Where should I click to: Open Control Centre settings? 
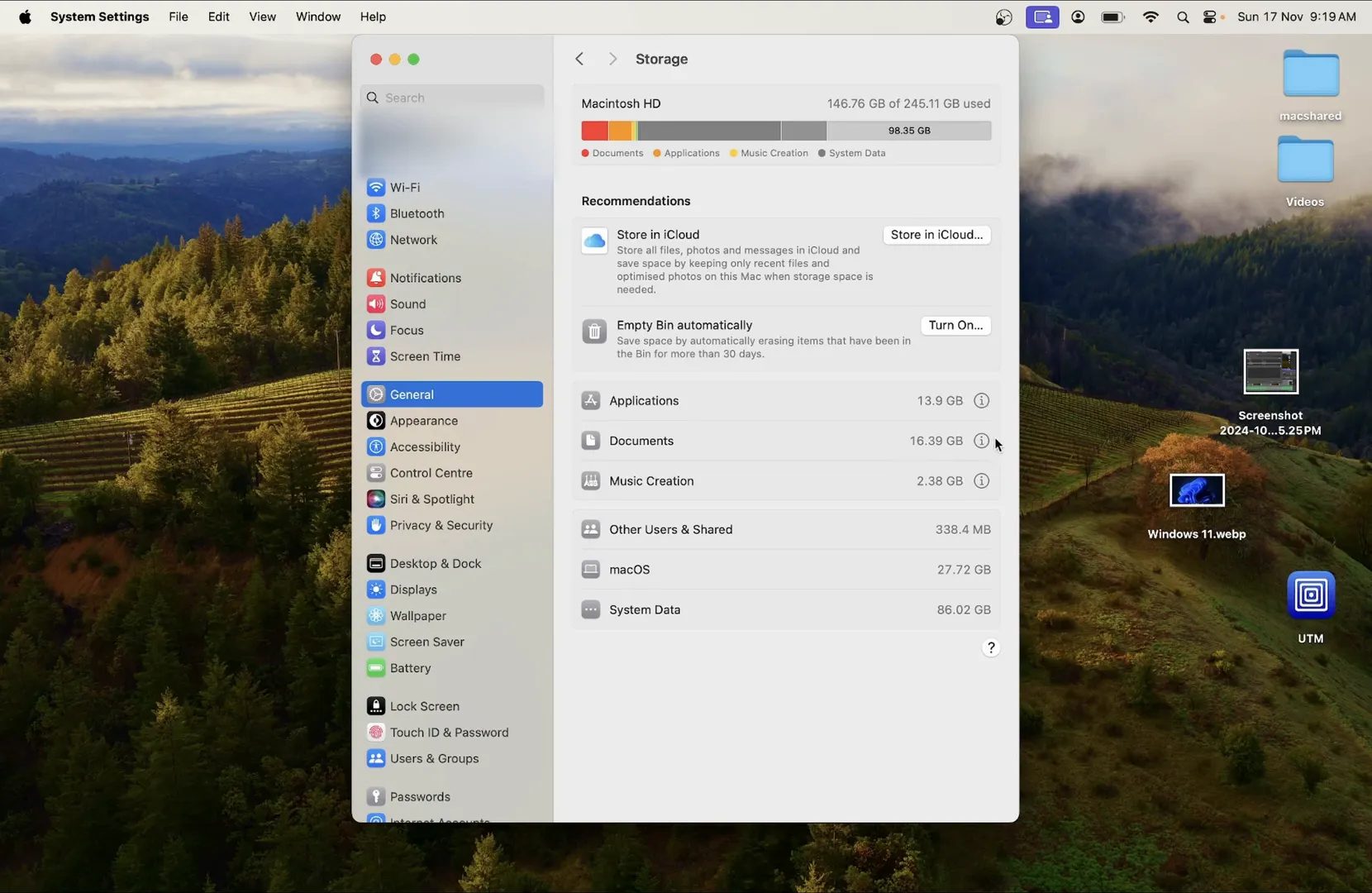tap(451, 473)
